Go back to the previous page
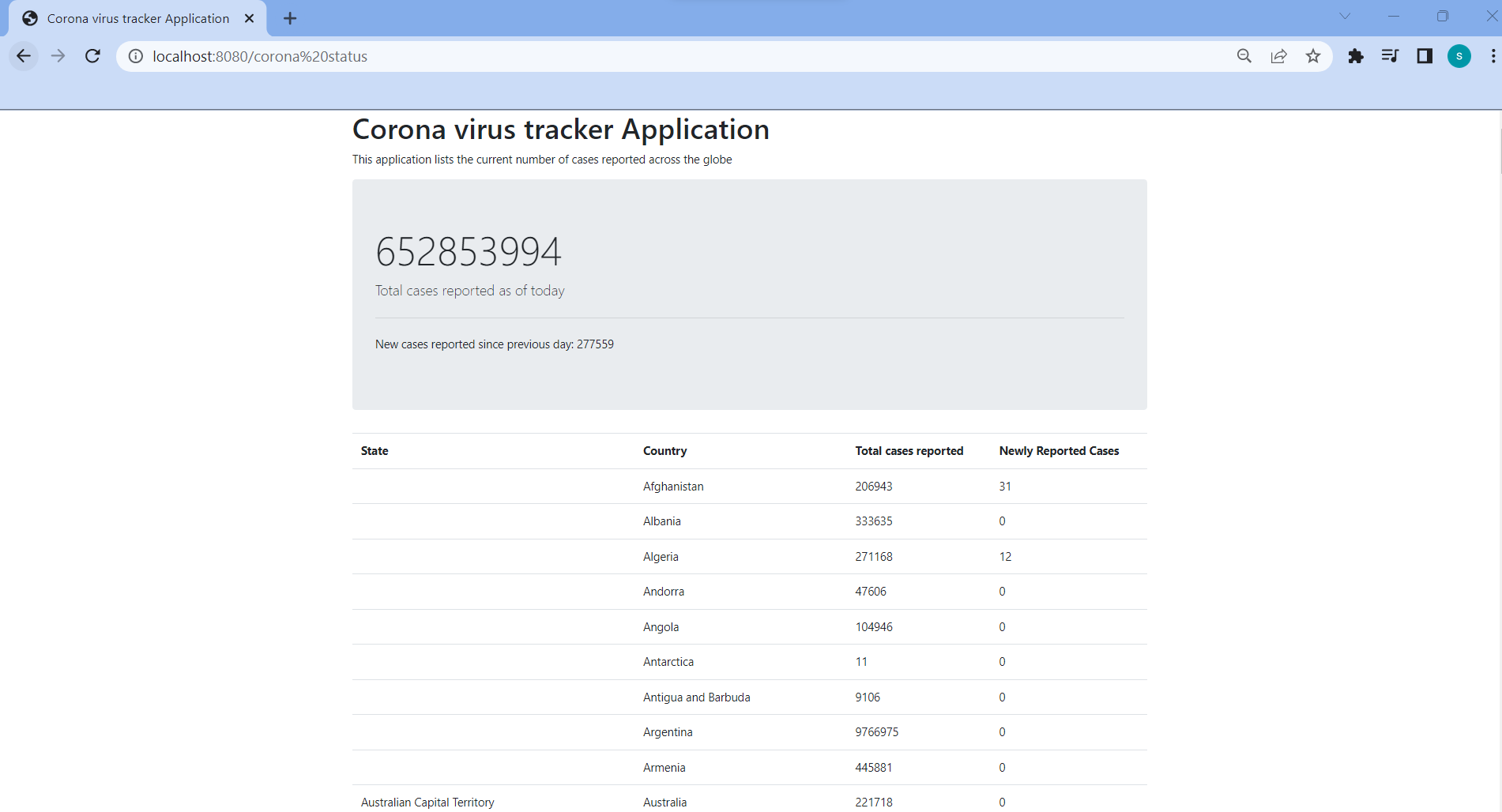Image resolution: width=1502 pixels, height=812 pixels. click(x=24, y=56)
